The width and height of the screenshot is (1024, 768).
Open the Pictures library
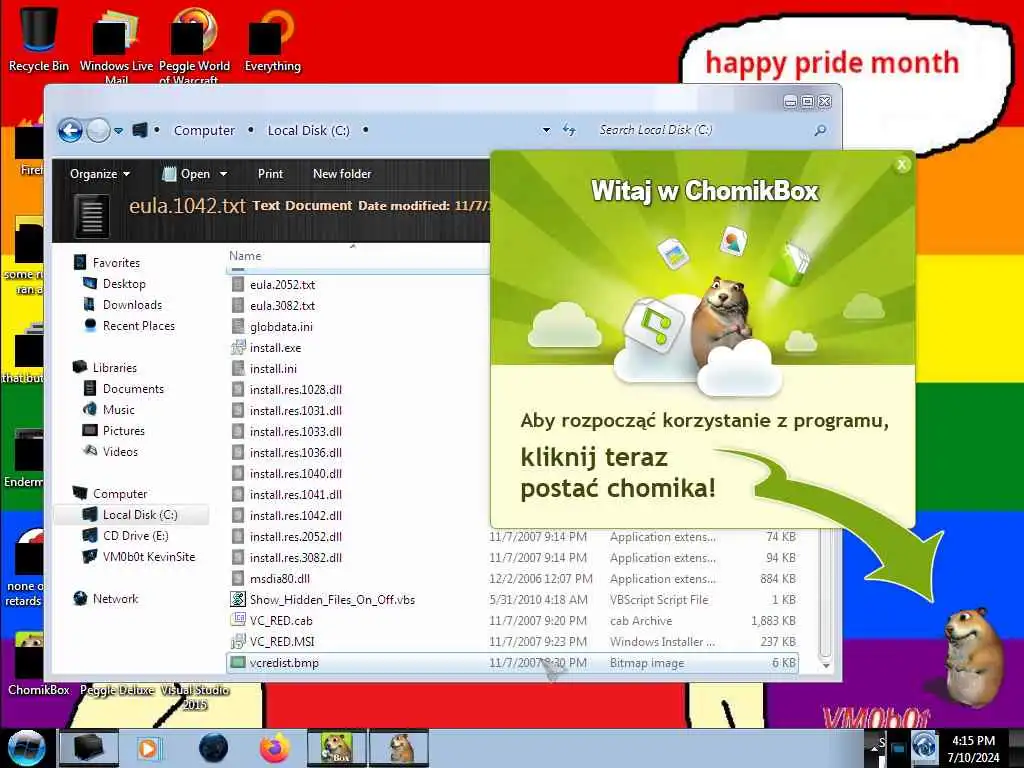click(123, 430)
